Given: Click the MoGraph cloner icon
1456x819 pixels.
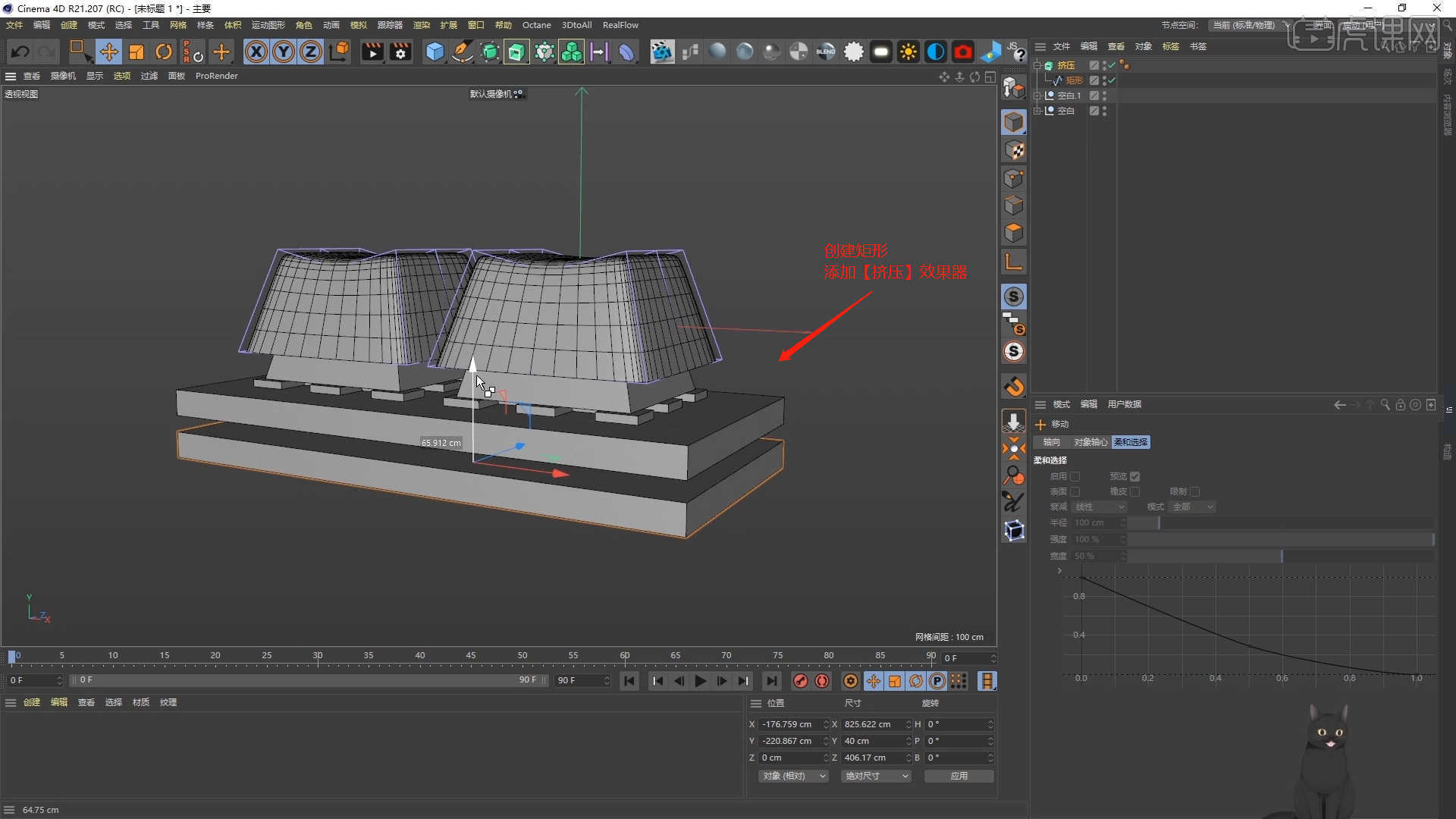Looking at the screenshot, I should (x=572, y=52).
